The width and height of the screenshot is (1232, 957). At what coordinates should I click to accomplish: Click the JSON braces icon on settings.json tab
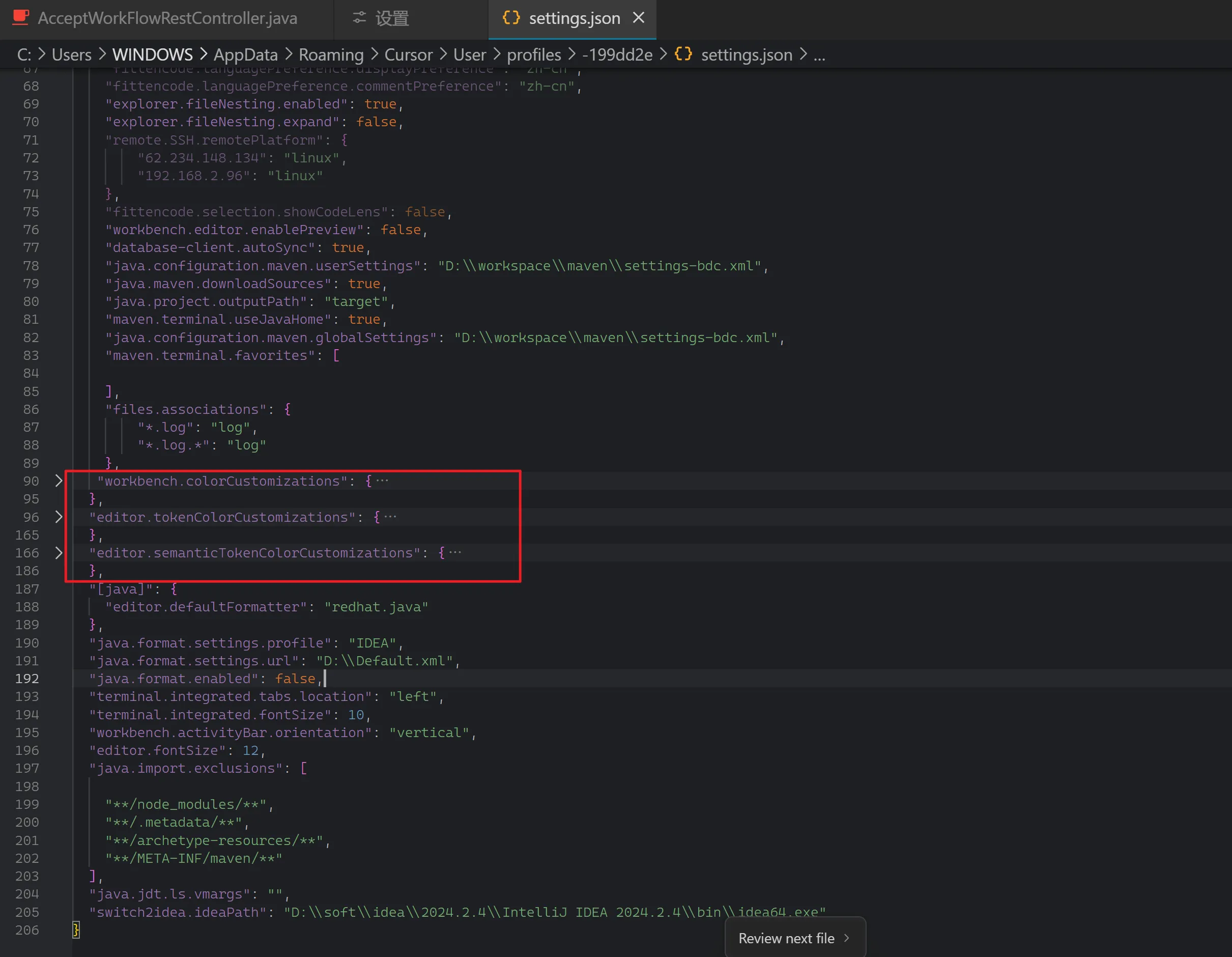(511, 17)
